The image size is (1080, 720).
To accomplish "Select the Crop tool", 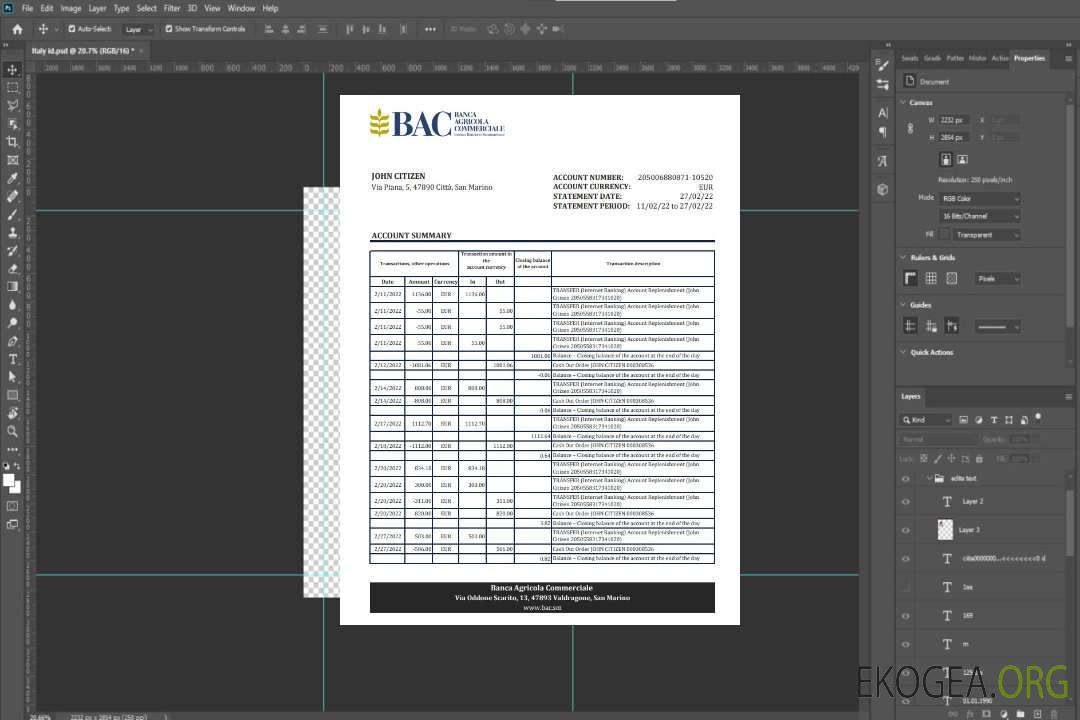I will click(12, 141).
